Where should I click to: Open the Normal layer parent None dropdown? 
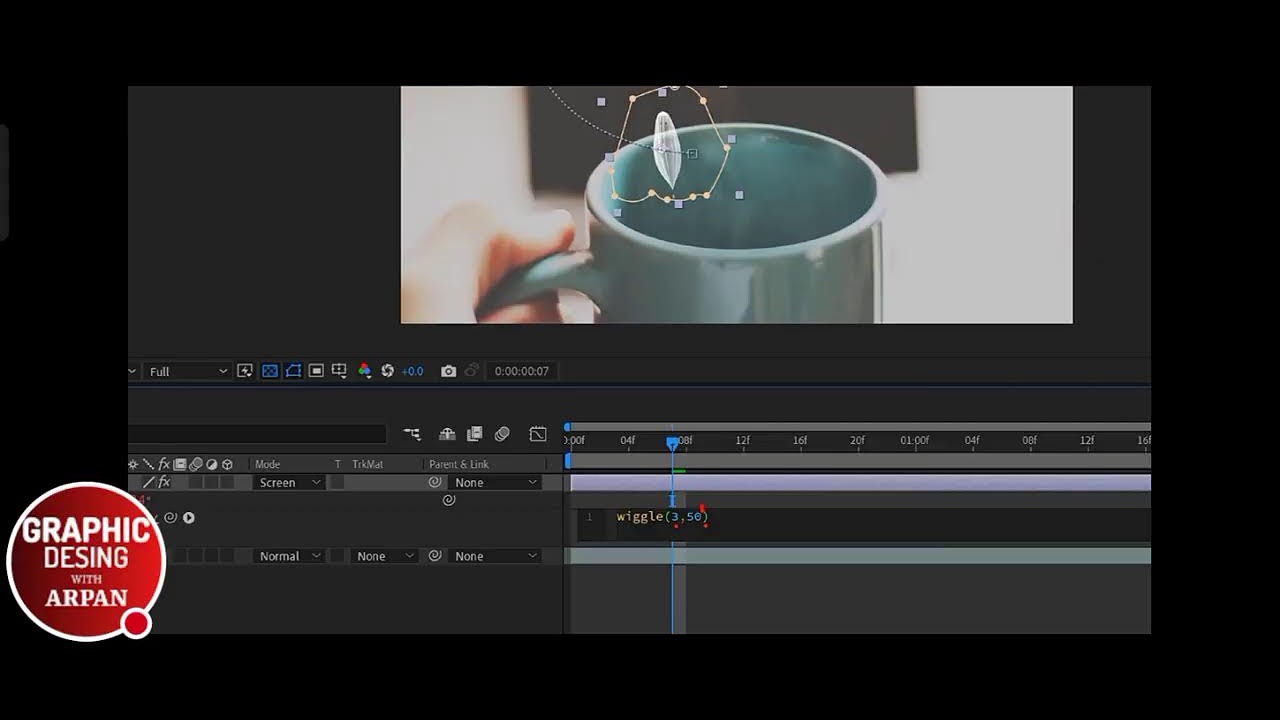(x=495, y=556)
